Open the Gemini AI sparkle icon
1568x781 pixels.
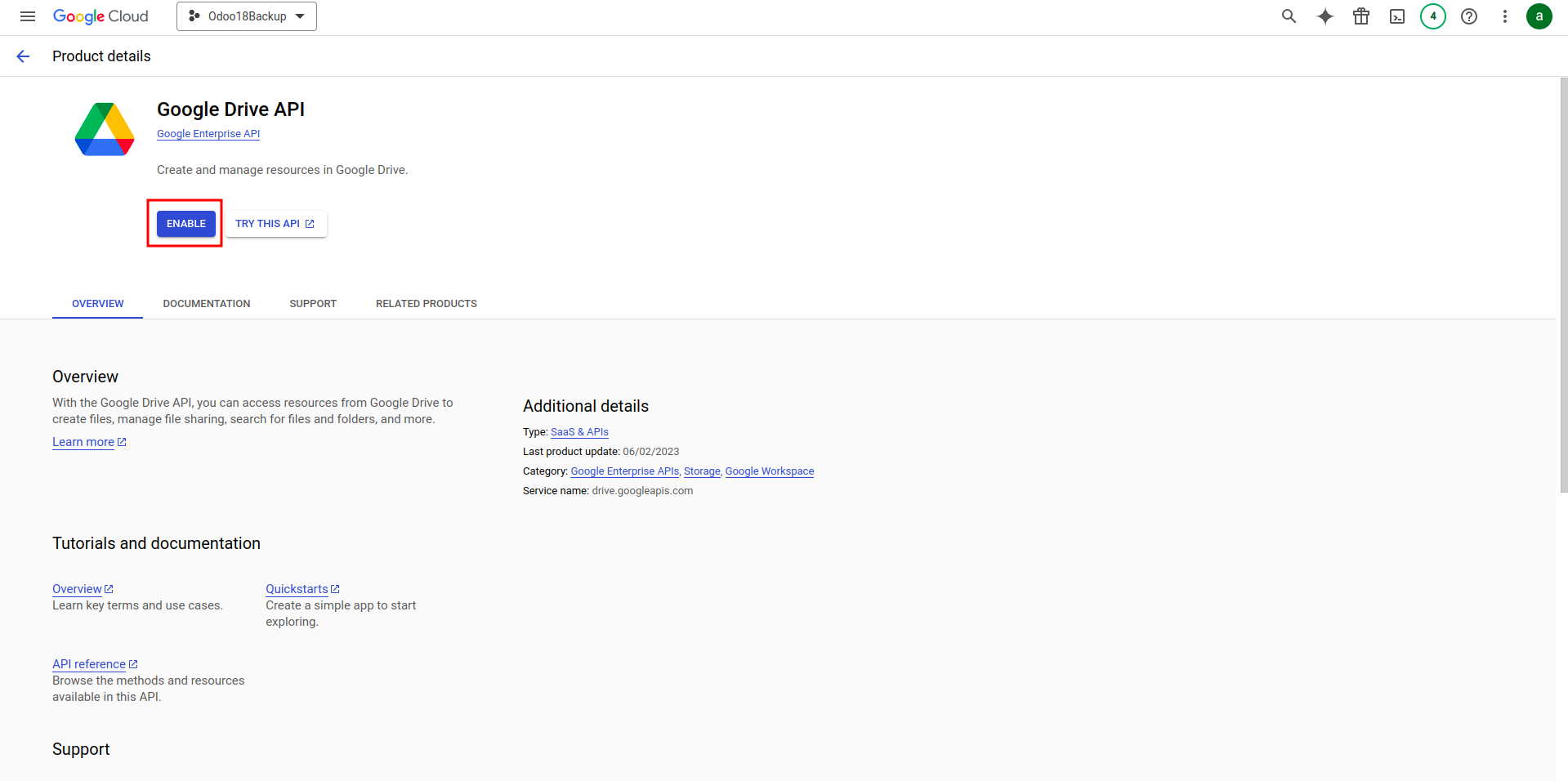coord(1325,16)
